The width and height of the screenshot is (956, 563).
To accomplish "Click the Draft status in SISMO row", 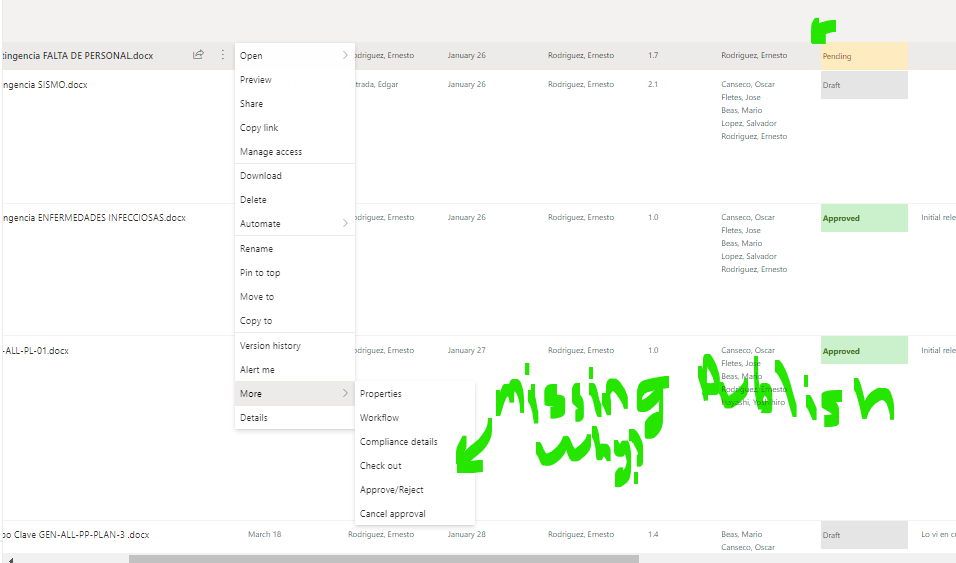I will pos(864,85).
